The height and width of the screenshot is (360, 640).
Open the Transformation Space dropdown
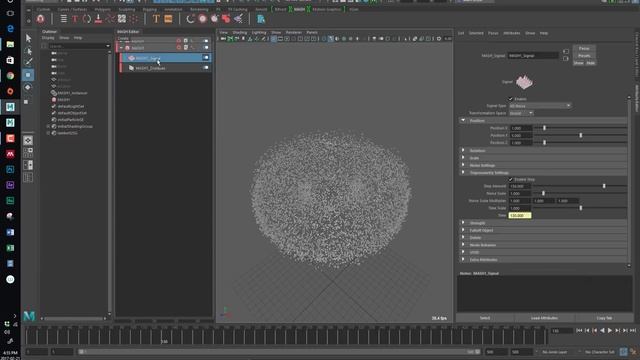521,113
